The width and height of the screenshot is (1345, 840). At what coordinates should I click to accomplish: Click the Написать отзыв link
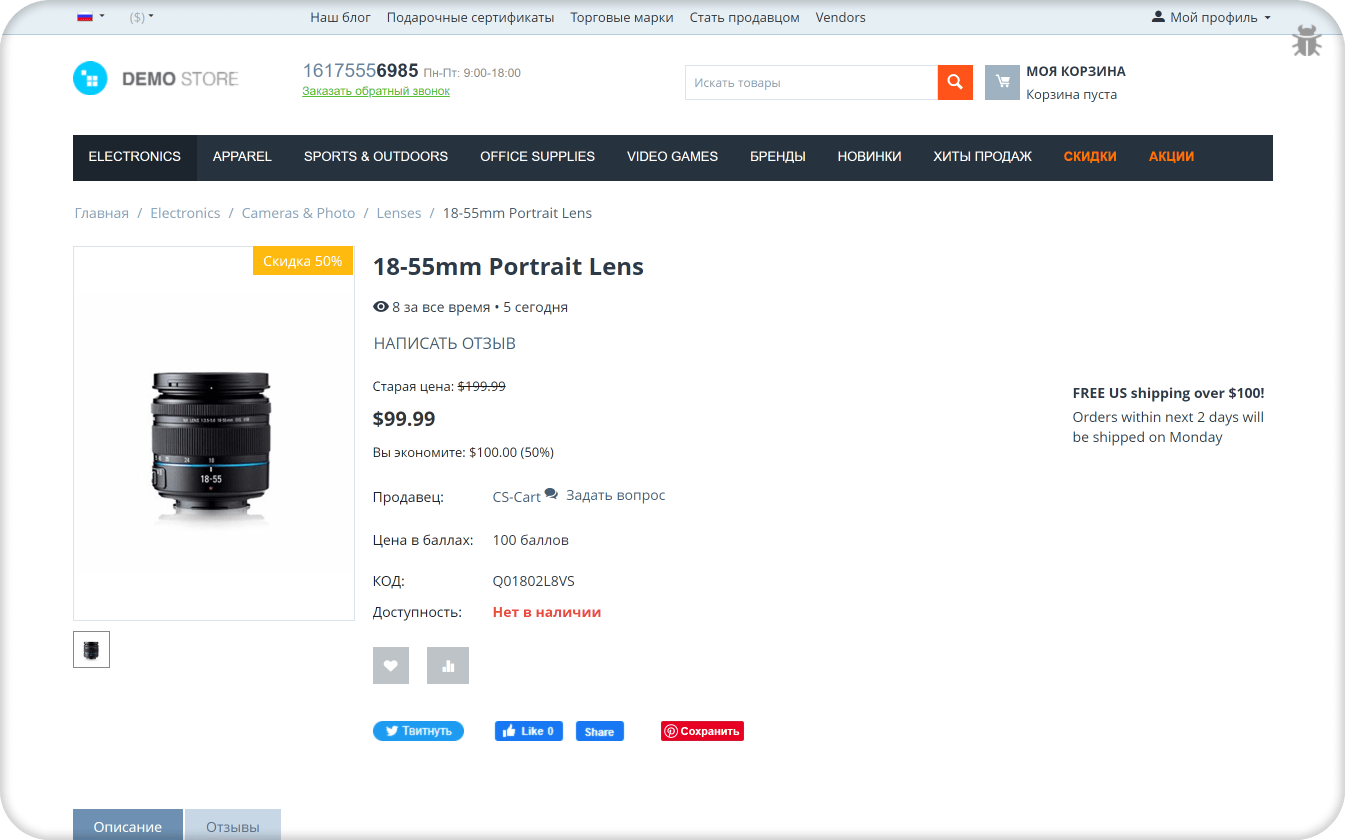coord(445,343)
